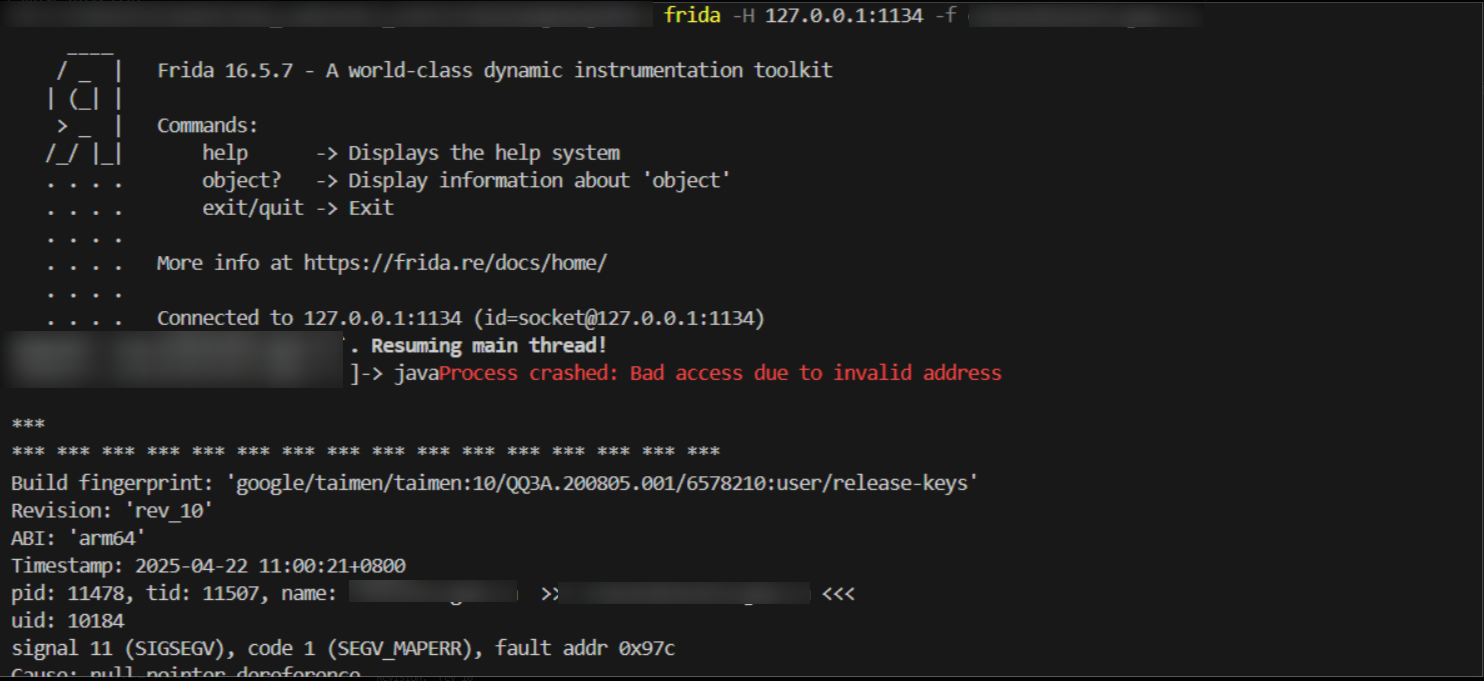Select the 127.0.0.1:1134 host argument

click(x=843, y=17)
